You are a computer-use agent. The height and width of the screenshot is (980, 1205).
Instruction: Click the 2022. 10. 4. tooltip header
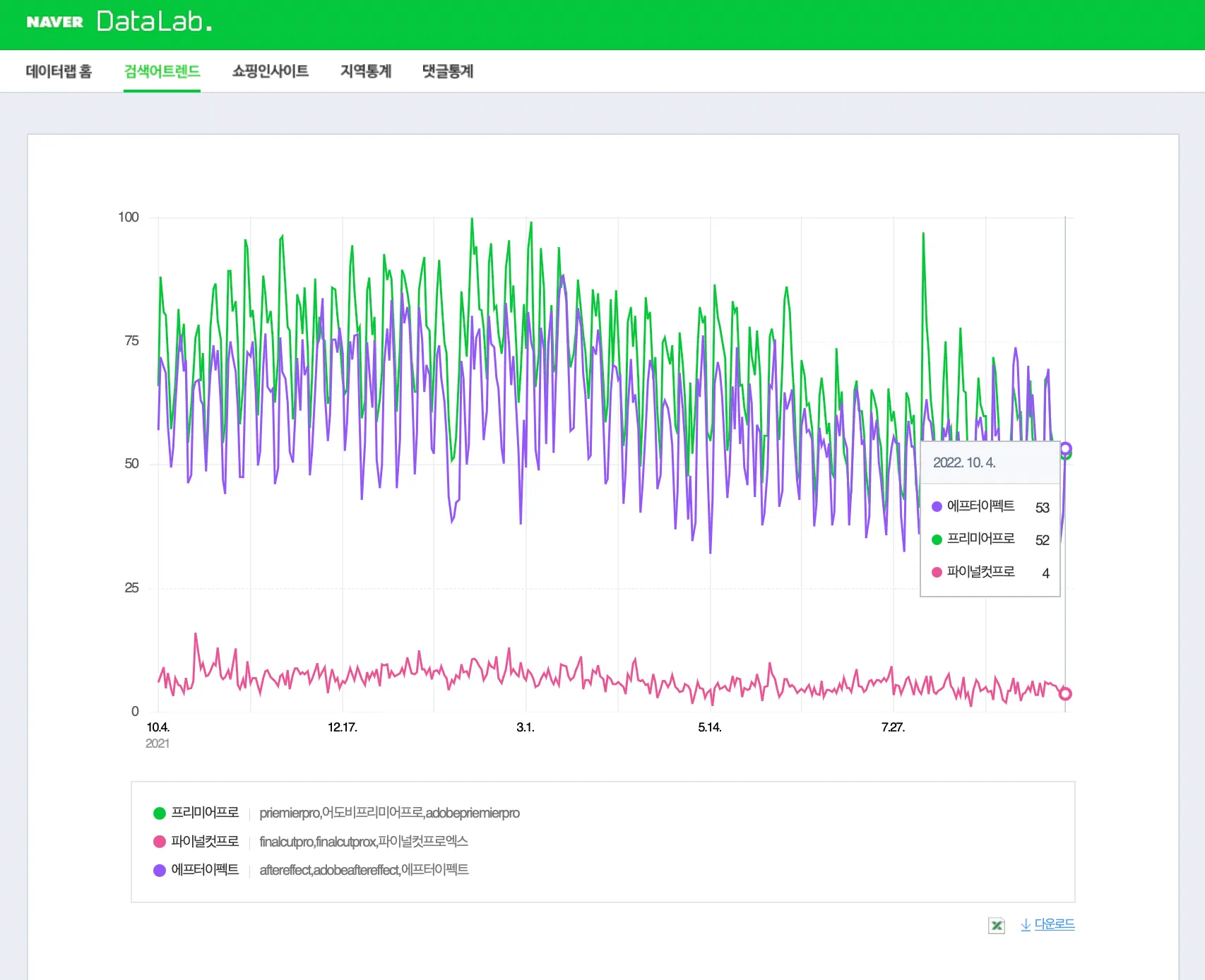click(x=964, y=462)
